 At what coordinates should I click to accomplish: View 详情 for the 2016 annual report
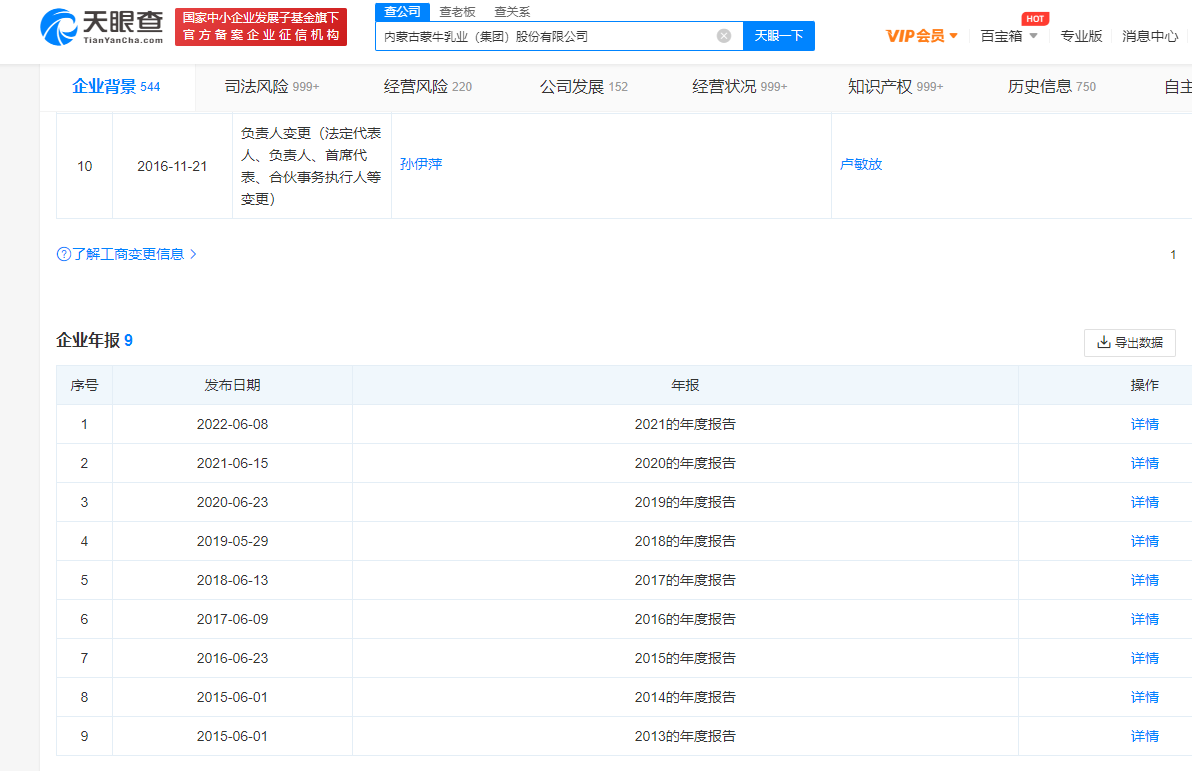(x=1145, y=619)
